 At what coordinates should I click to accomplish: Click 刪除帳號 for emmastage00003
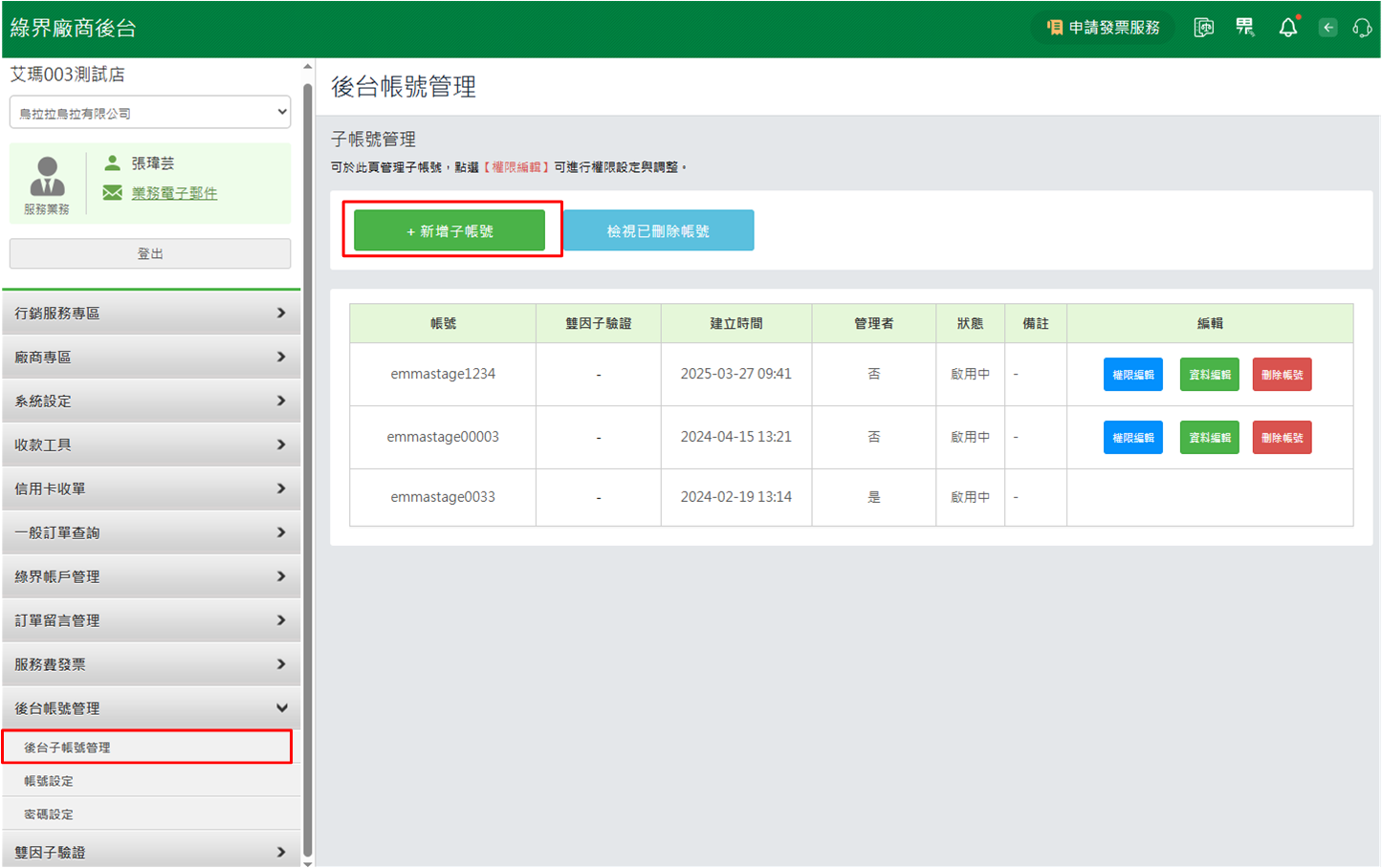1283,438
